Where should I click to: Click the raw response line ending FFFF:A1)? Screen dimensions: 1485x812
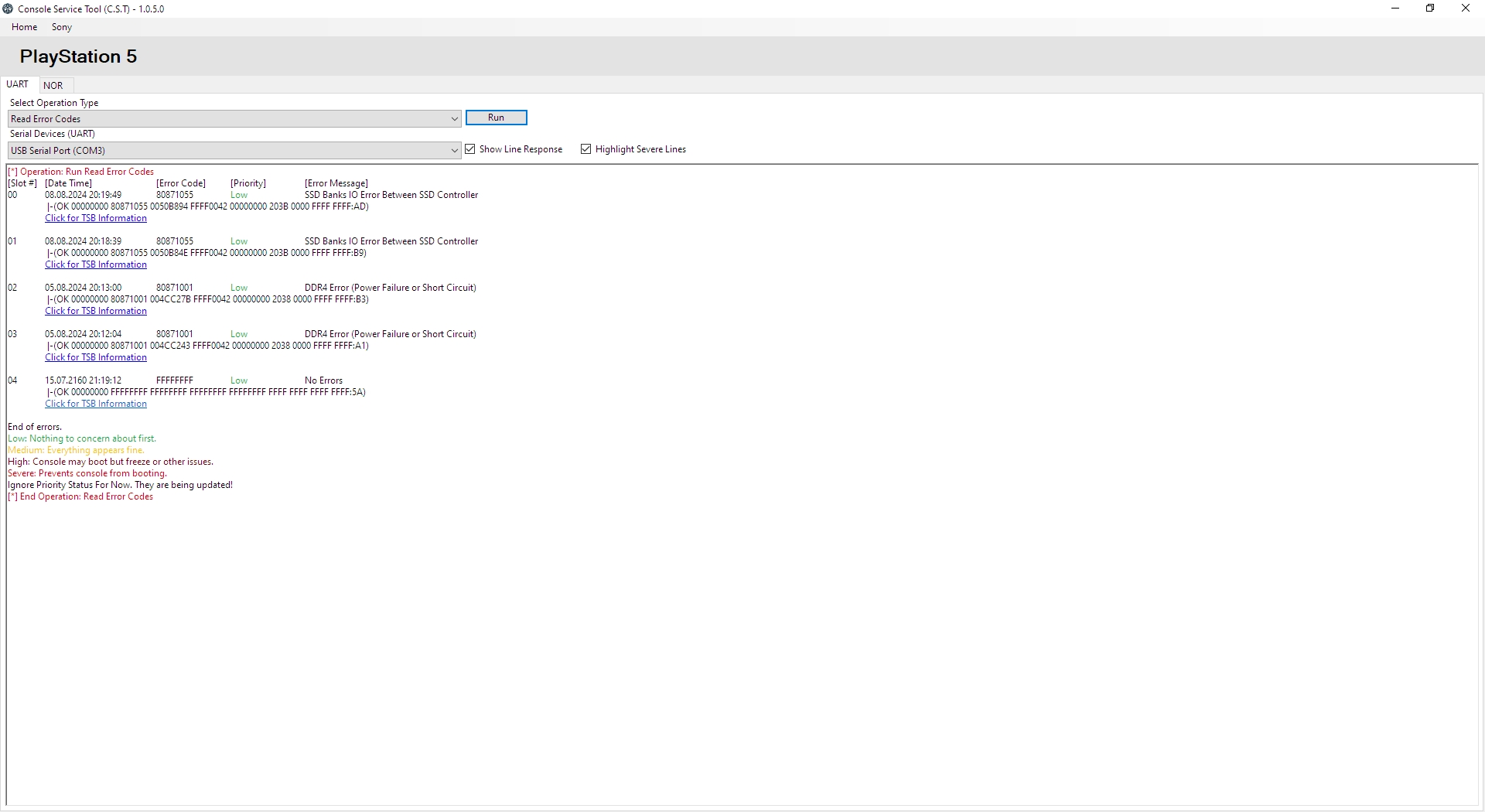207,346
